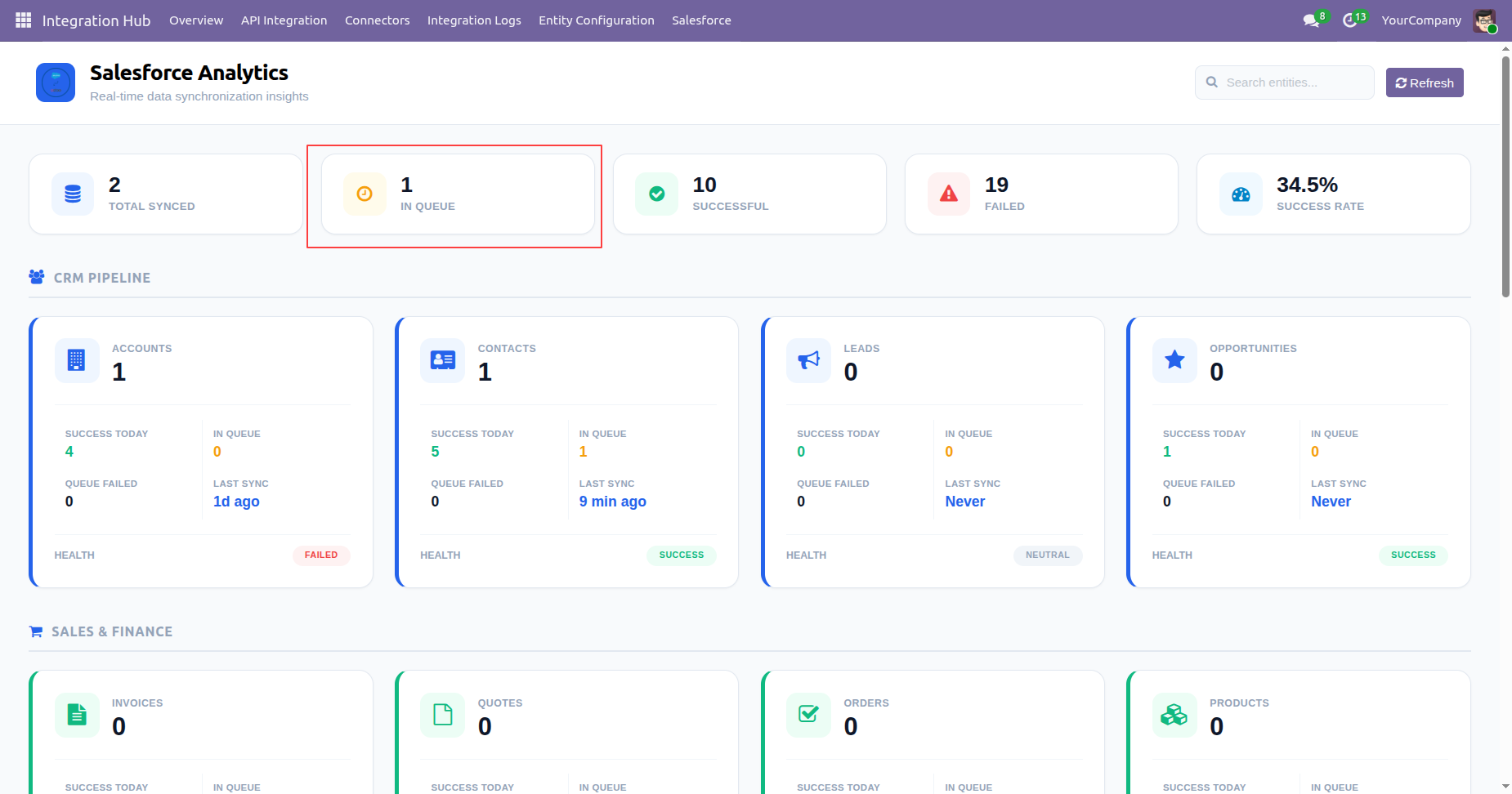This screenshot has width=1512, height=794.
Task: Open the YourCompany company switcher
Action: 1421,20
